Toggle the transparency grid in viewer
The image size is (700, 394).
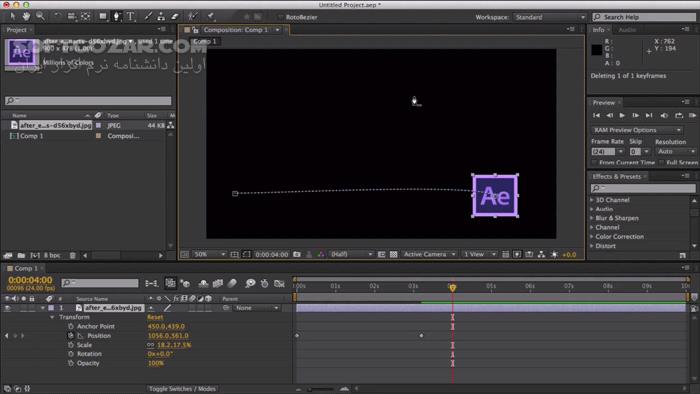(x=393, y=254)
